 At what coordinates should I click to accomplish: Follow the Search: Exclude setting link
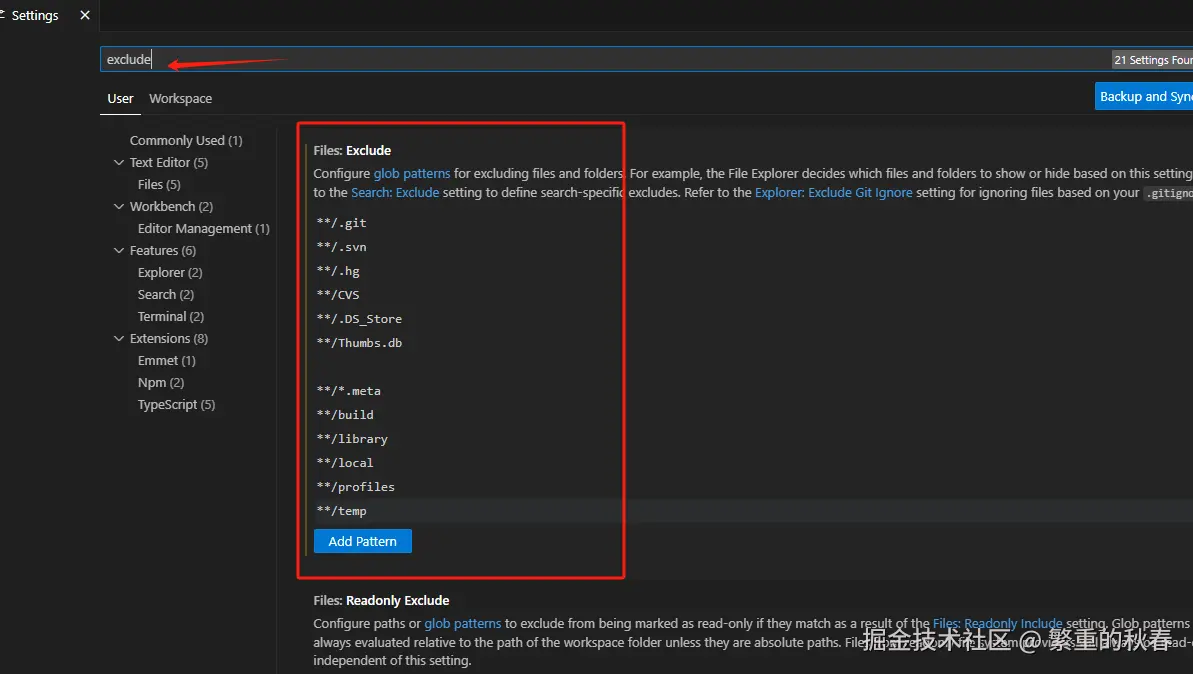click(395, 193)
